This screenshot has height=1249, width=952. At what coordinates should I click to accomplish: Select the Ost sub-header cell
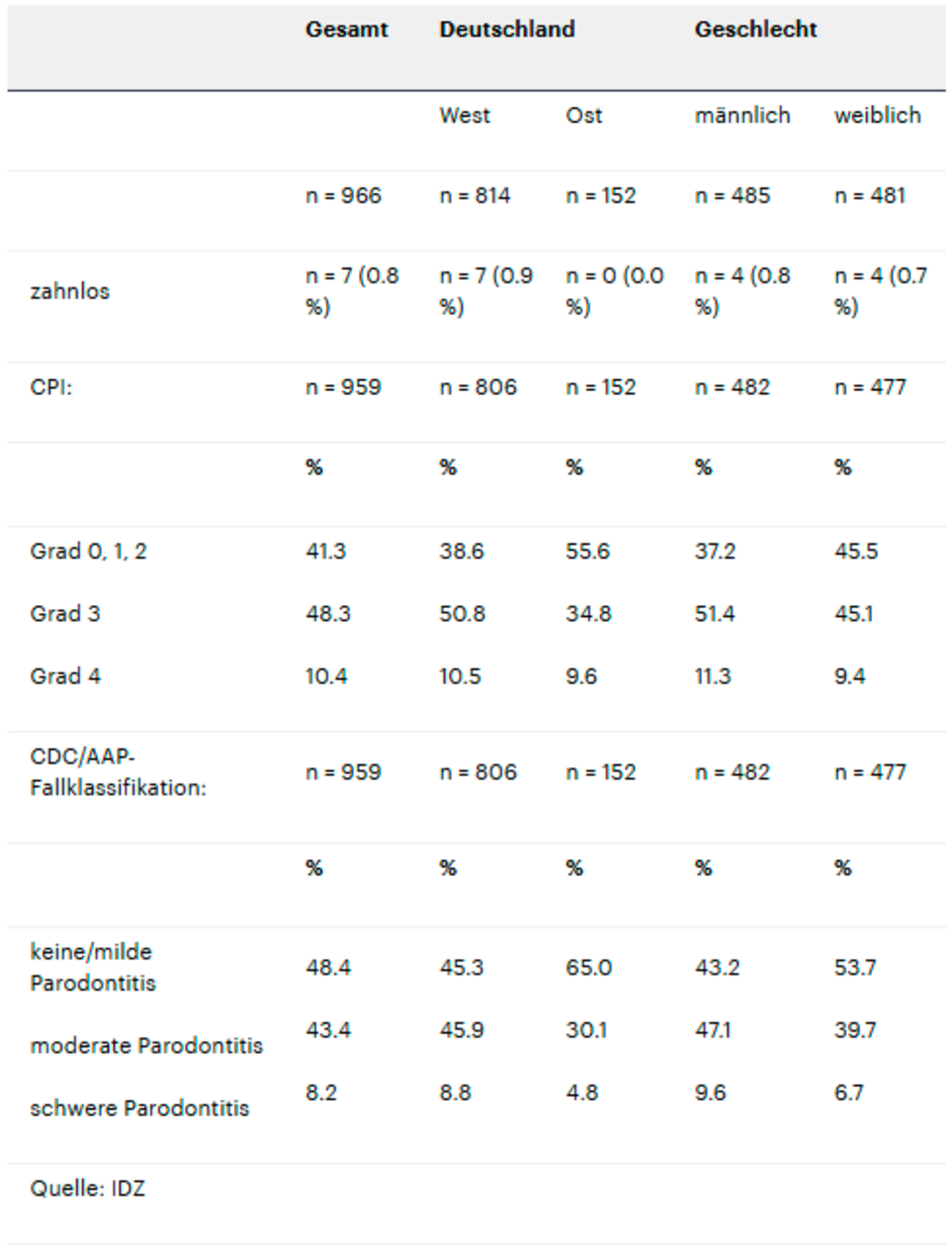[x=583, y=116]
